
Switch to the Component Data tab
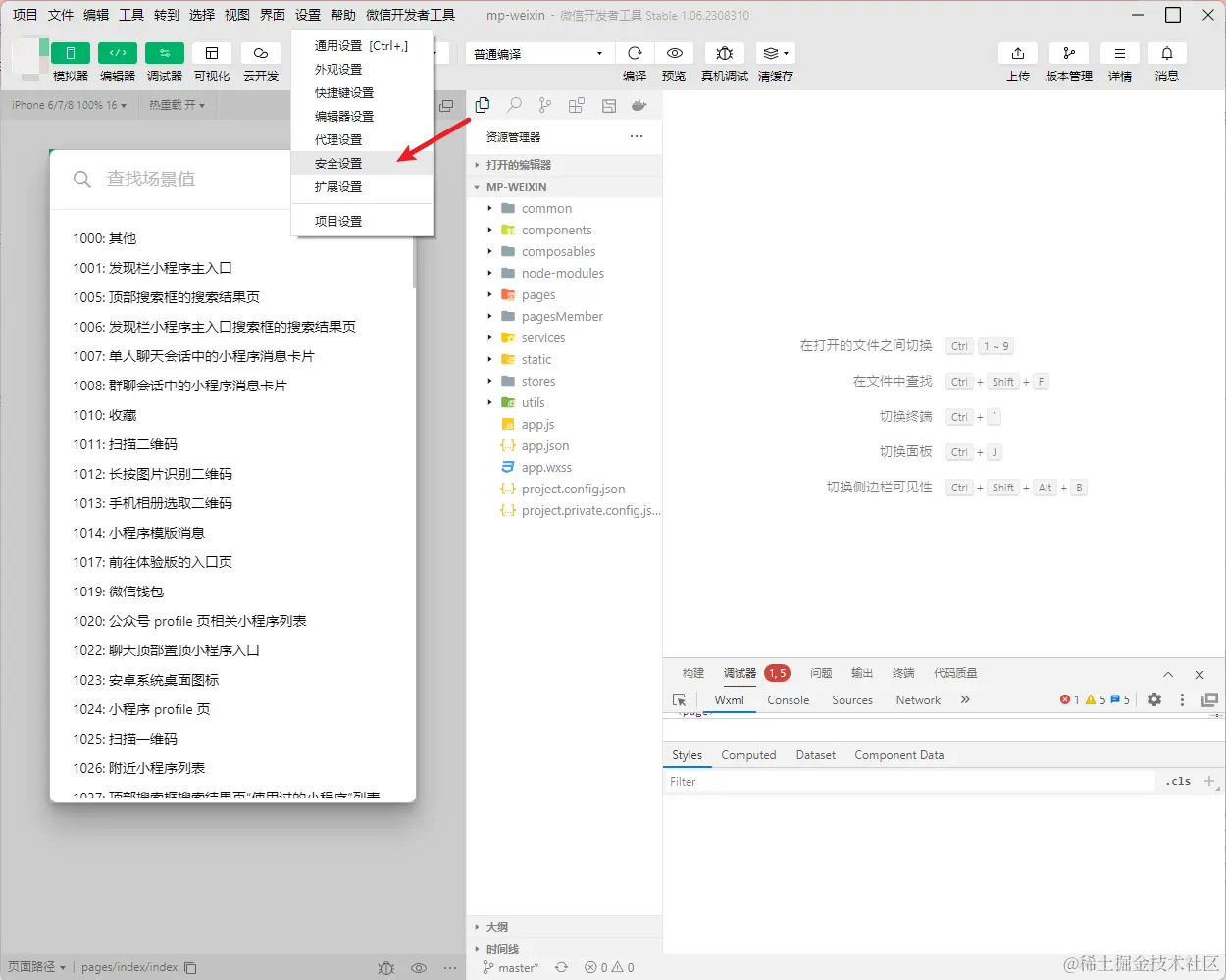[x=899, y=755]
